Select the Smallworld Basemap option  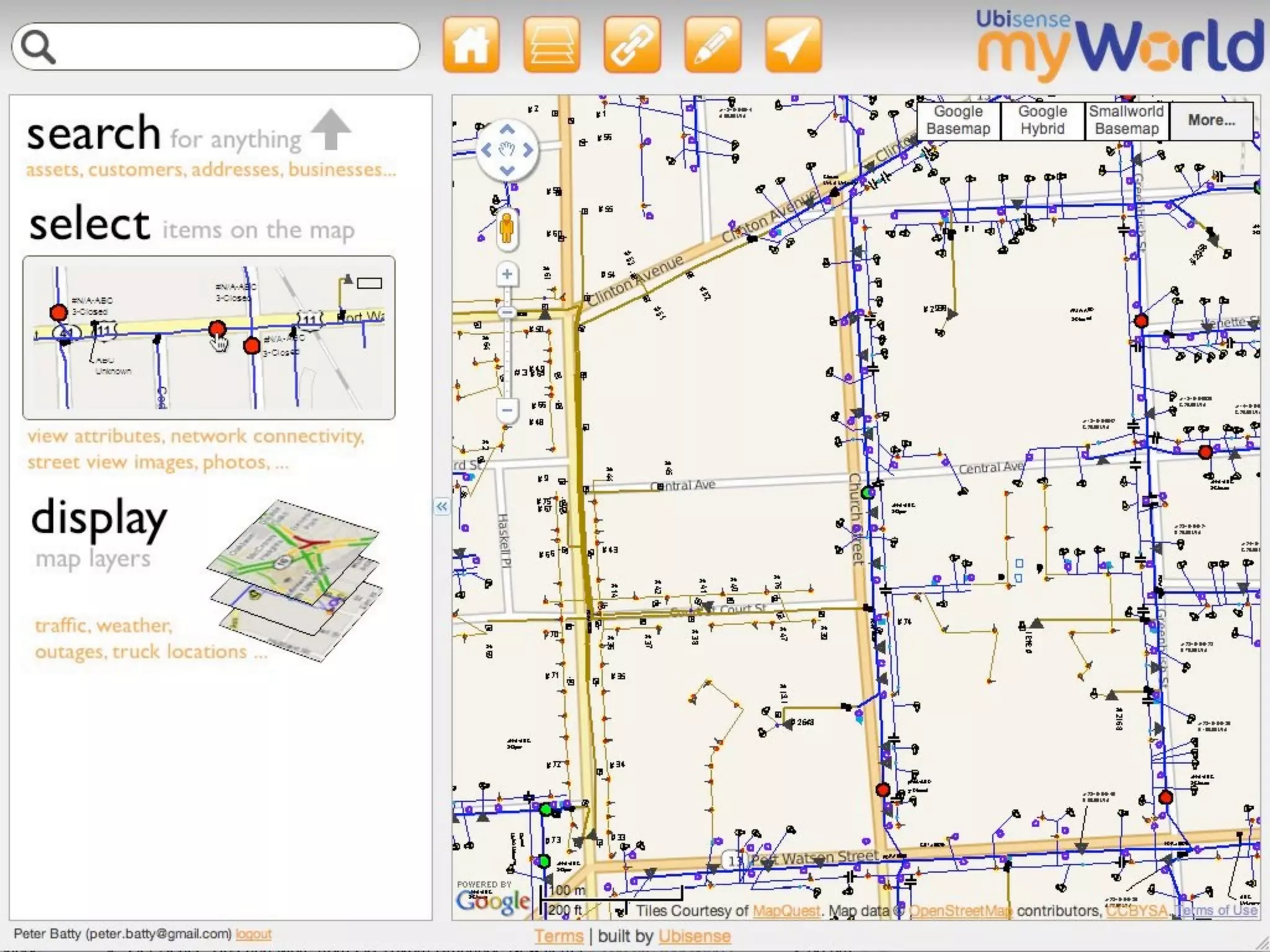click(1126, 120)
